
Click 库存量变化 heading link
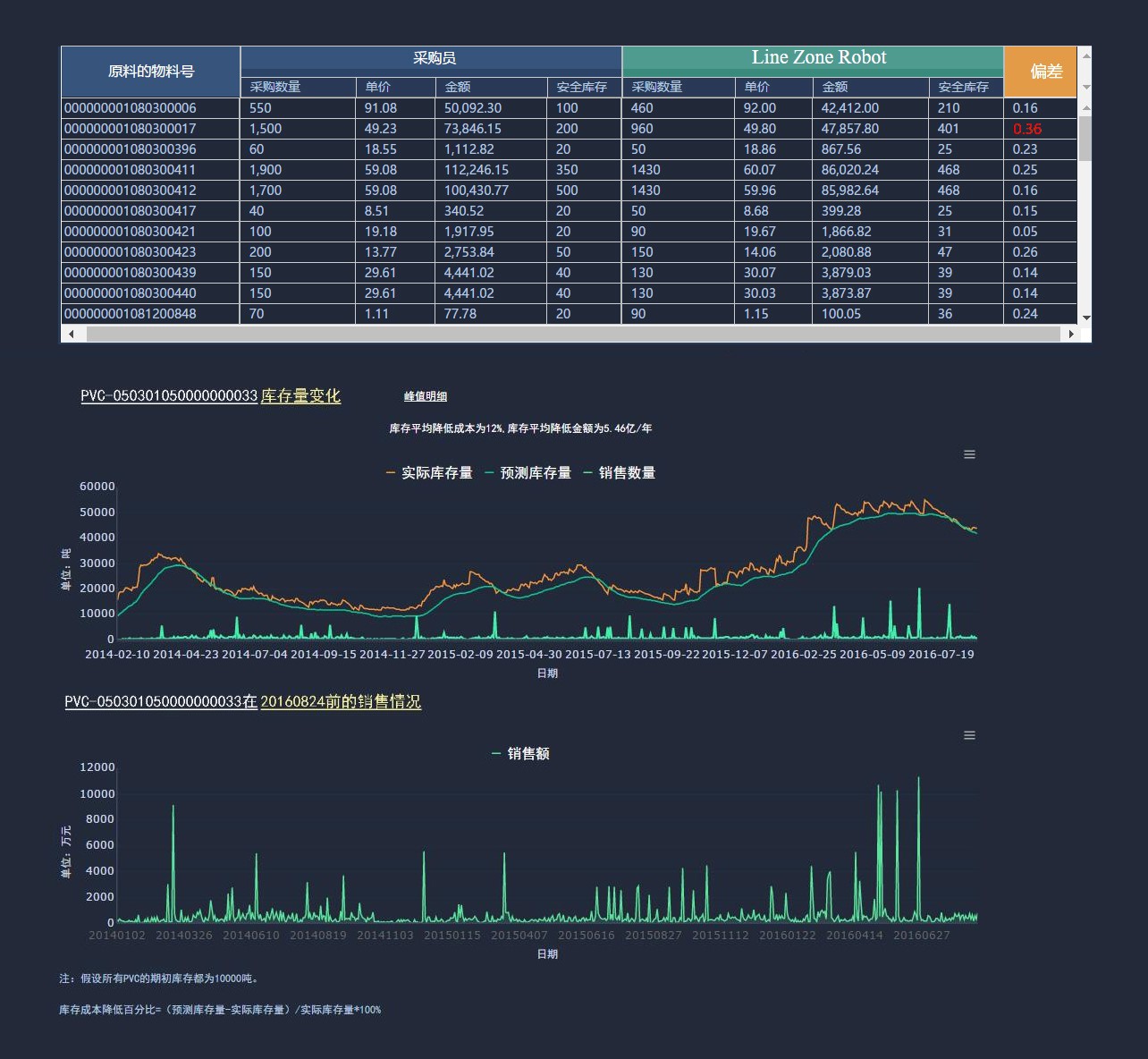point(300,395)
